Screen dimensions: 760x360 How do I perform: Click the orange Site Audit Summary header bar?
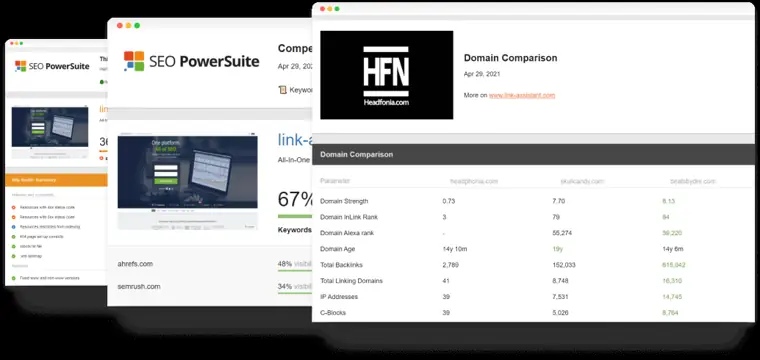56,180
